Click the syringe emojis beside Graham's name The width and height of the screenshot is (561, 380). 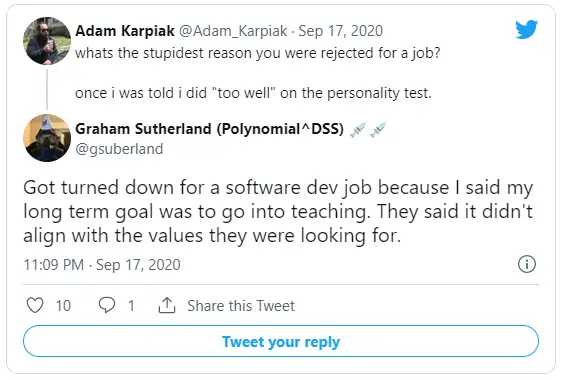click(368, 129)
